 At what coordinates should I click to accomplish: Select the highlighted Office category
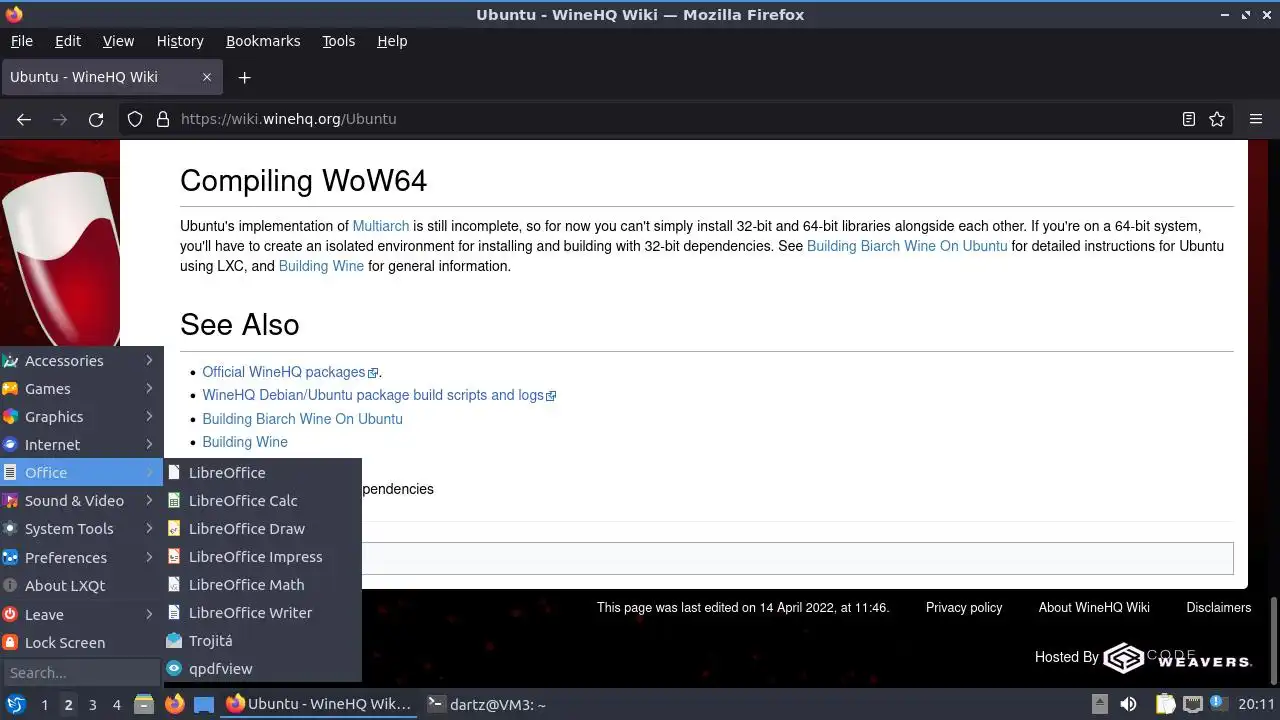(x=81, y=473)
